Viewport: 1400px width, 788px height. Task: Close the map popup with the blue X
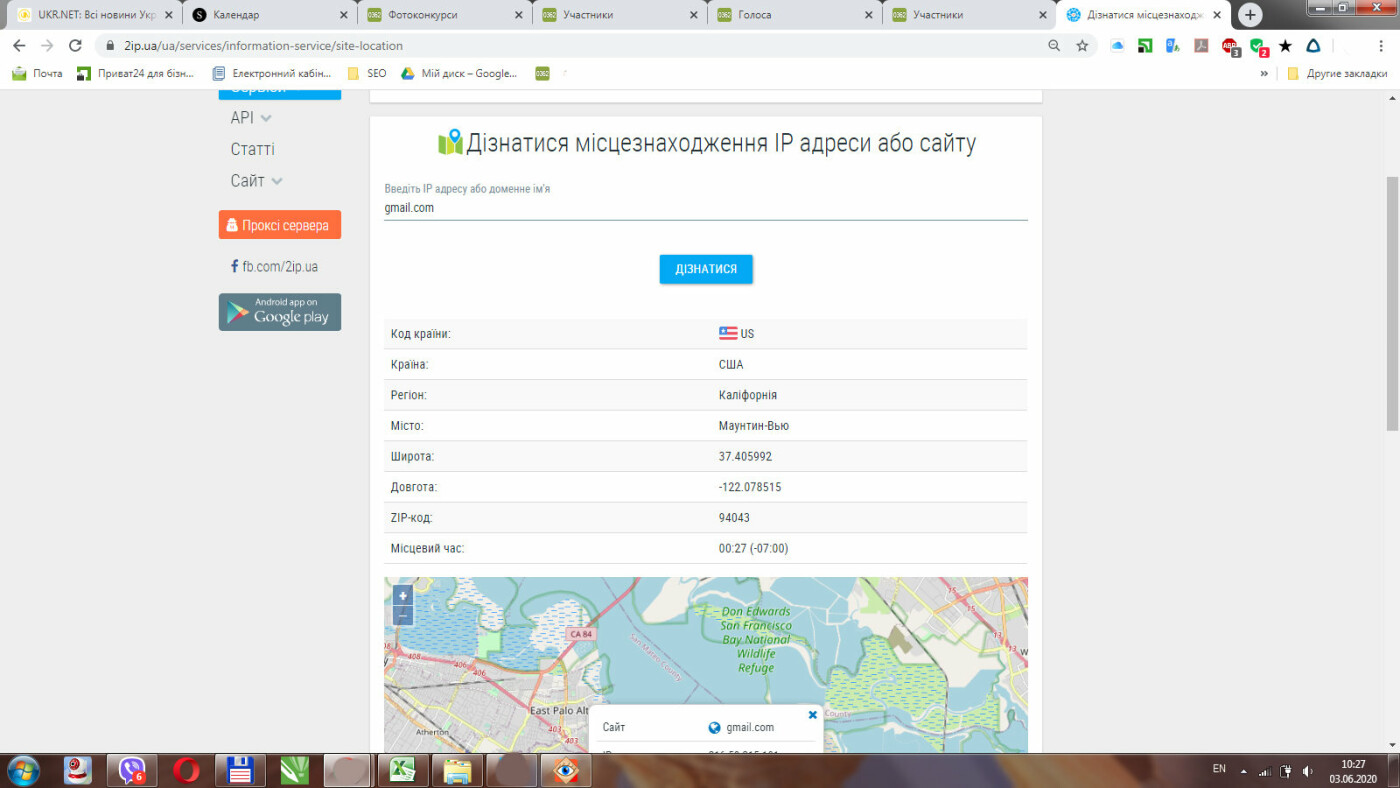coord(812,715)
